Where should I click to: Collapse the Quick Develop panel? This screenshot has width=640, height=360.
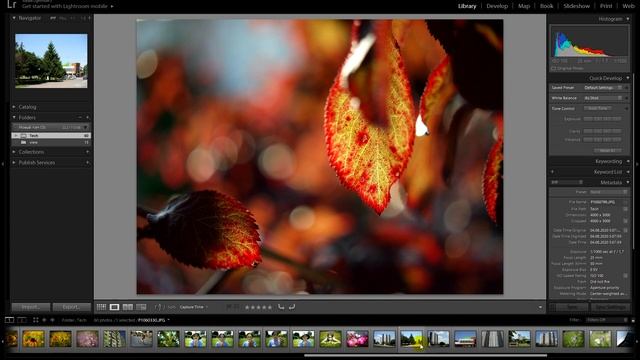pyautogui.click(x=628, y=78)
